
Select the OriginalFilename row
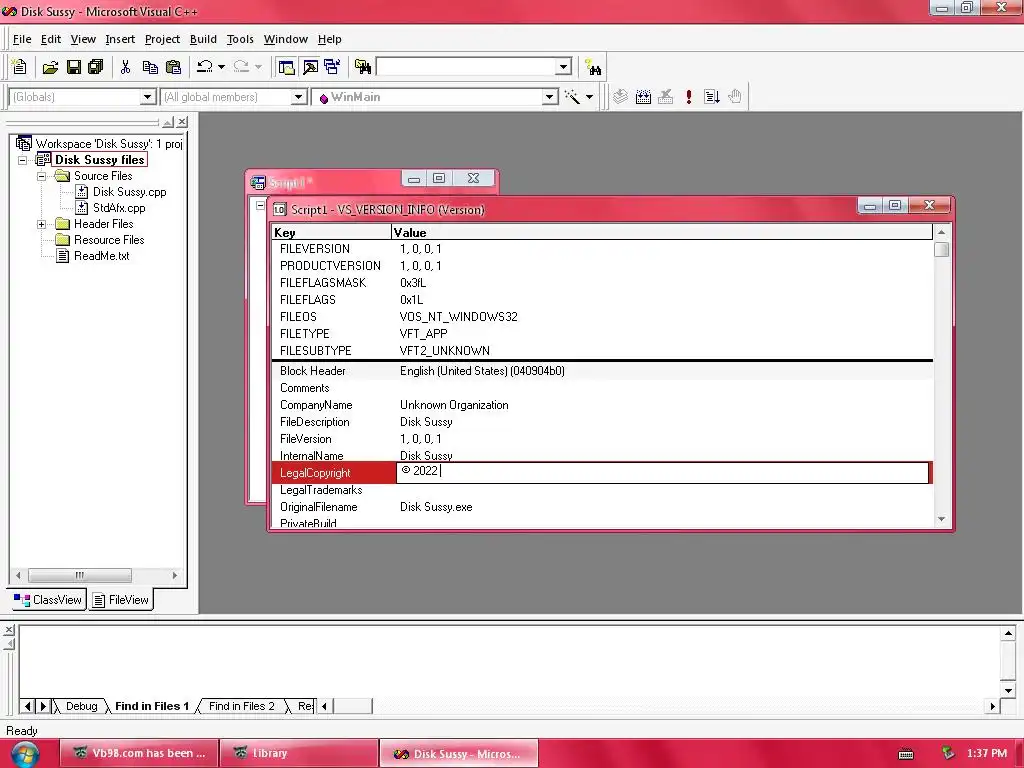coord(601,507)
